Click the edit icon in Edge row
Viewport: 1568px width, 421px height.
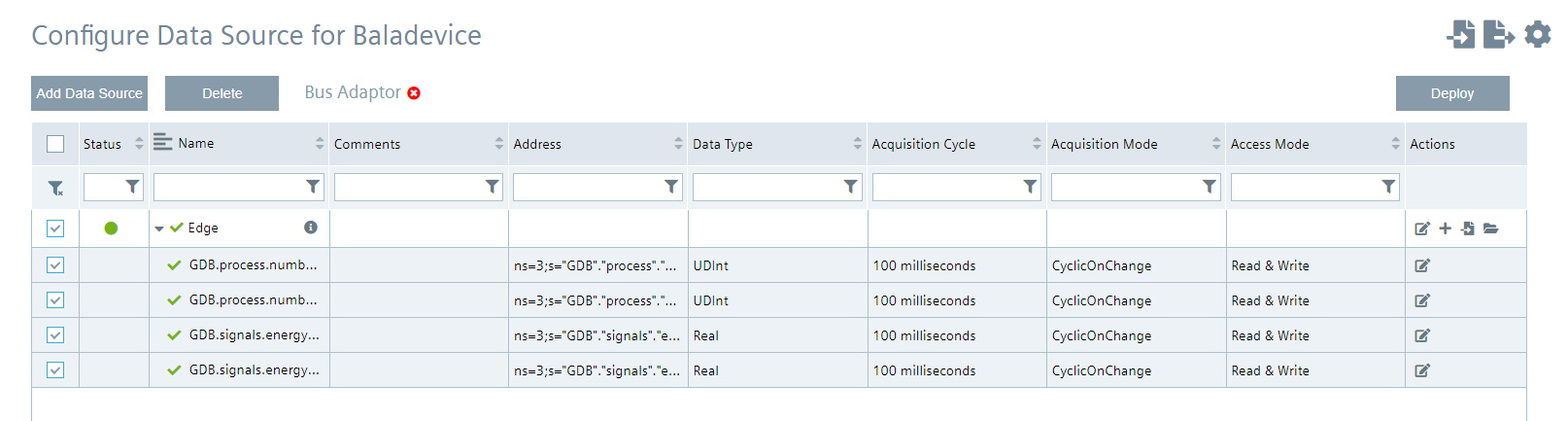pos(1422,228)
